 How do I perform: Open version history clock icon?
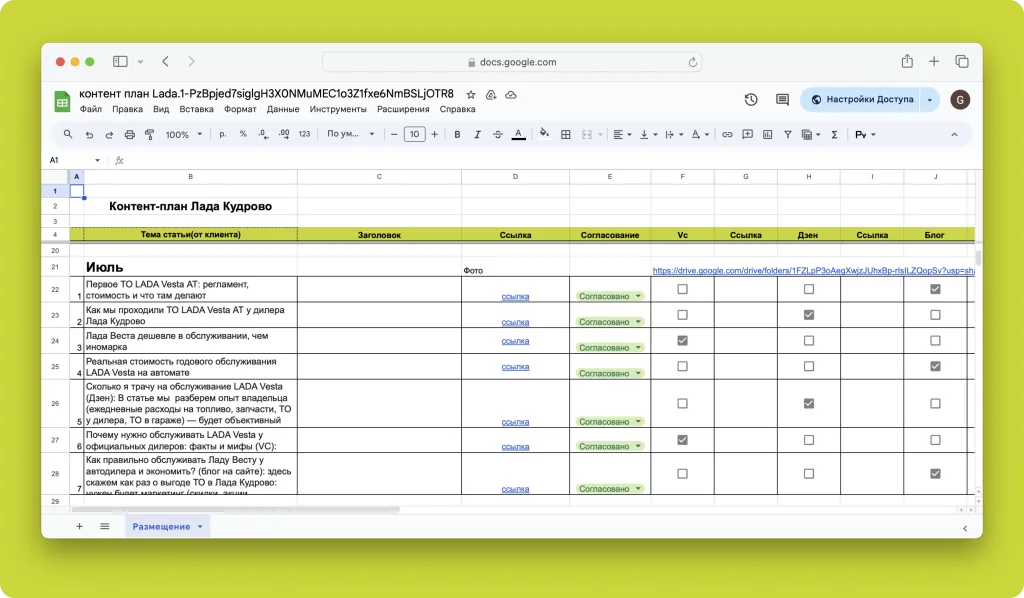(x=751, y=99)
